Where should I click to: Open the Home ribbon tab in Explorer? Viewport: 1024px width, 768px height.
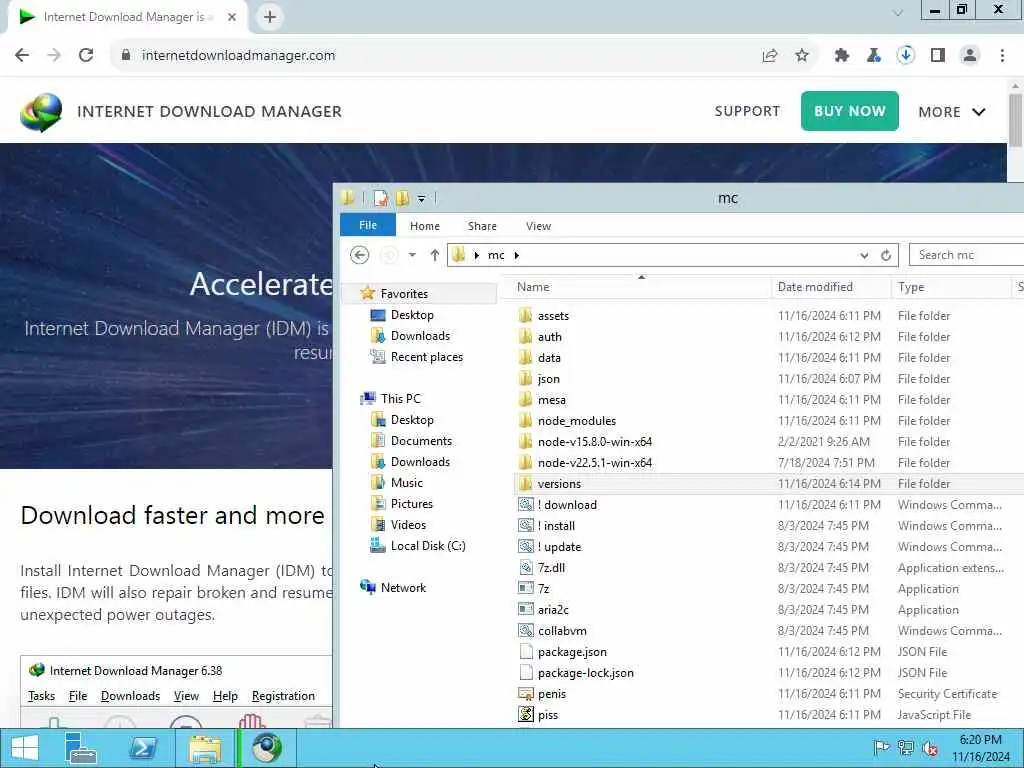click(424, 226)
